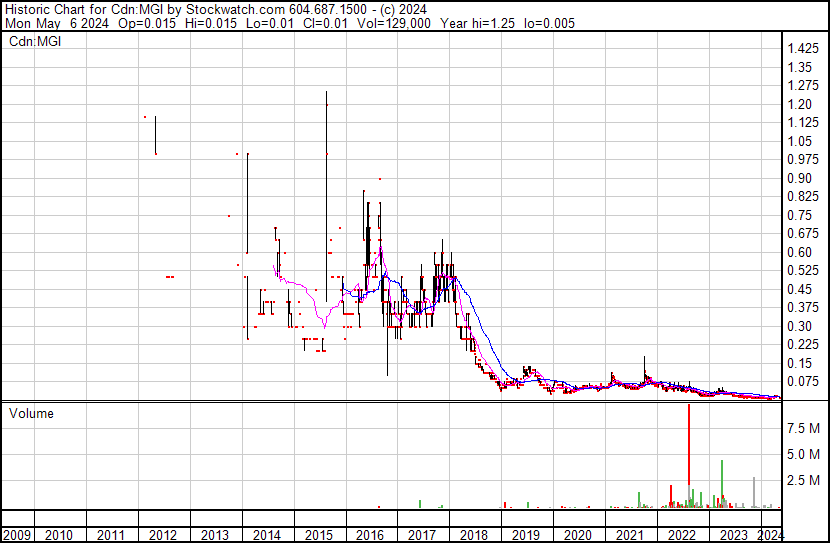Select the 2019 year marker
Screen dimensions: 830x543
tap(526, 535)
